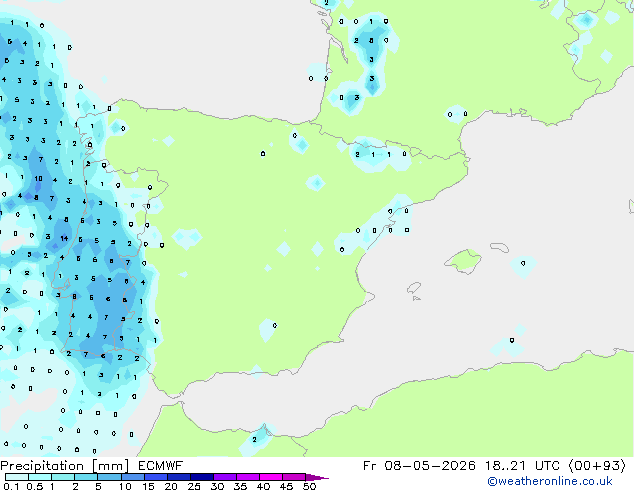Click the '18..21 UTC' time text
Viewport: 634px width, 490px height.
tap(522, 466)
